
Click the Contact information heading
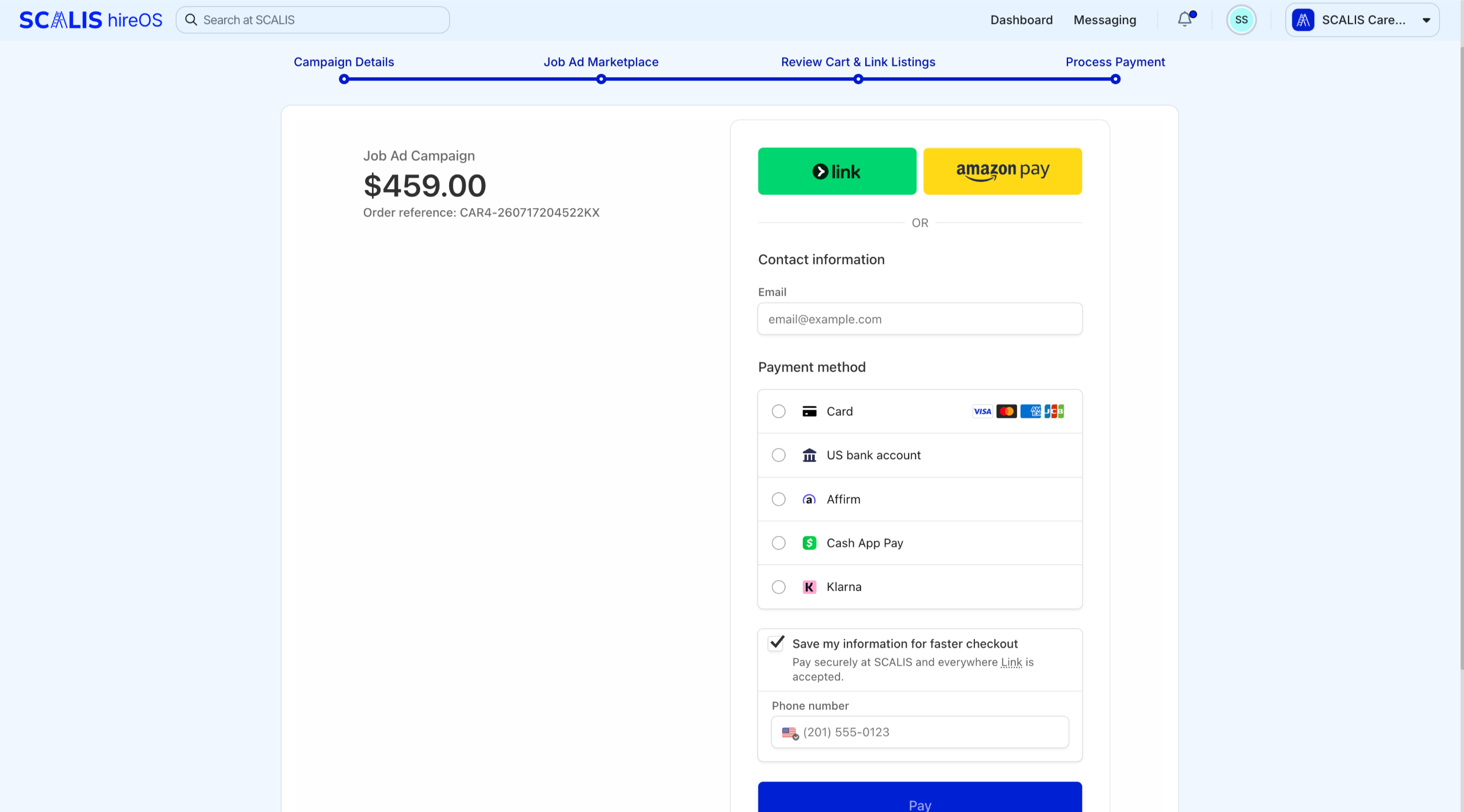pyautogui.click(x=821, y=259)
